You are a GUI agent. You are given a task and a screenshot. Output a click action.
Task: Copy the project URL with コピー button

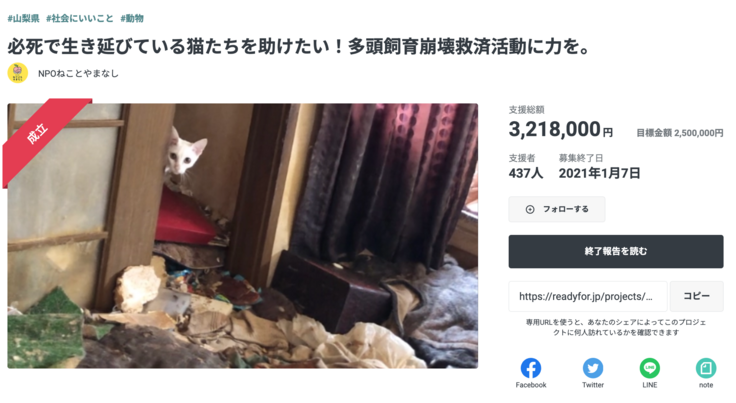tap(697, 296)
